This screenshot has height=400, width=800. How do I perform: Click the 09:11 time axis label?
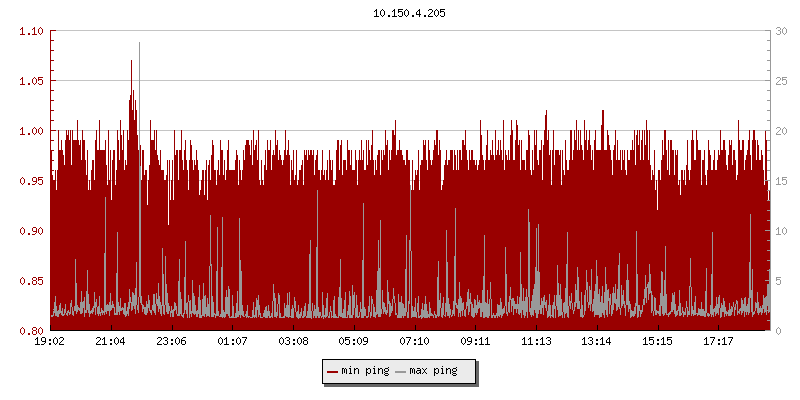point(475,342)
